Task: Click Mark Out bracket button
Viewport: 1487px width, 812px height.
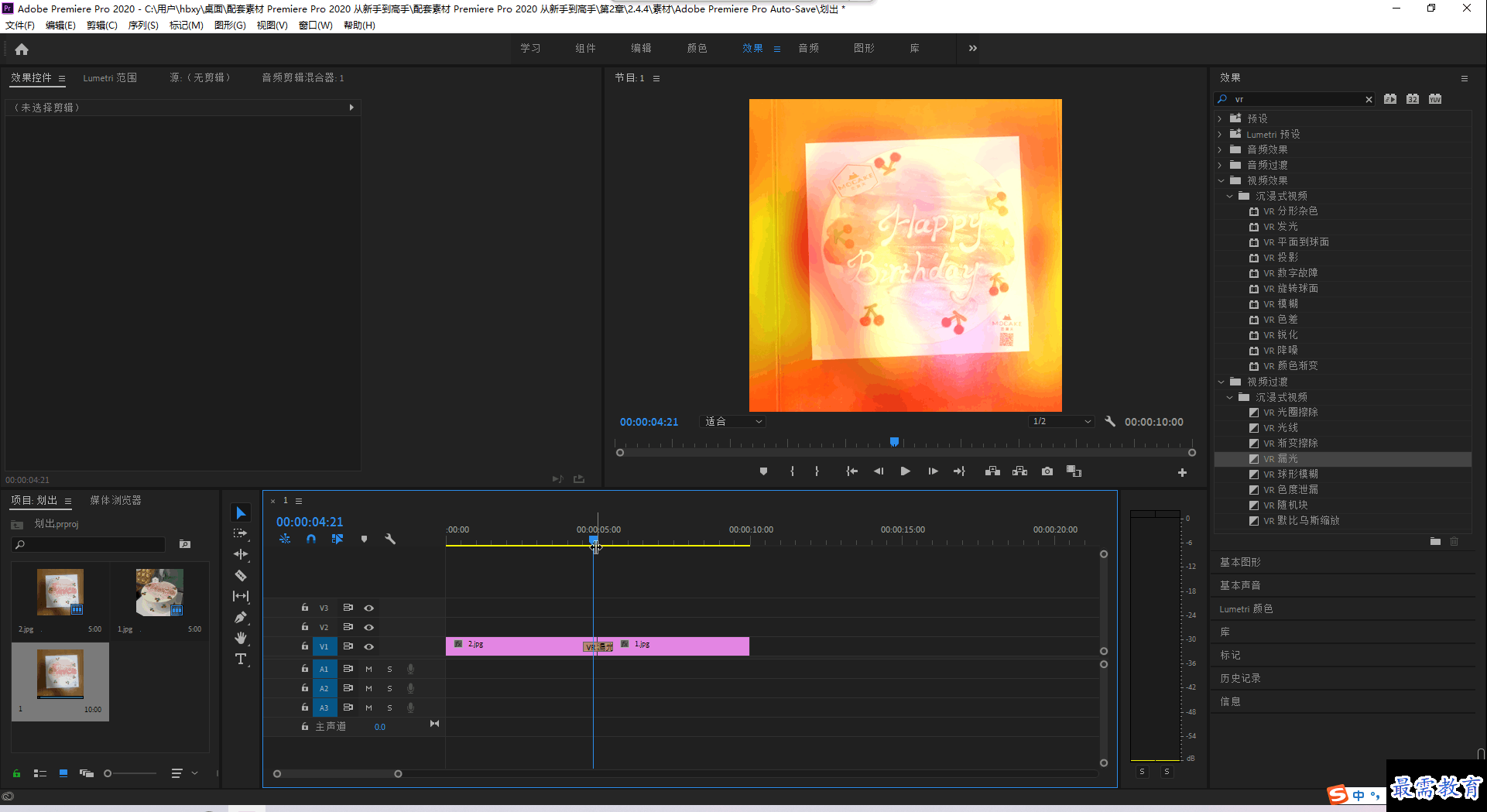Action: click(x=817, y=471)
